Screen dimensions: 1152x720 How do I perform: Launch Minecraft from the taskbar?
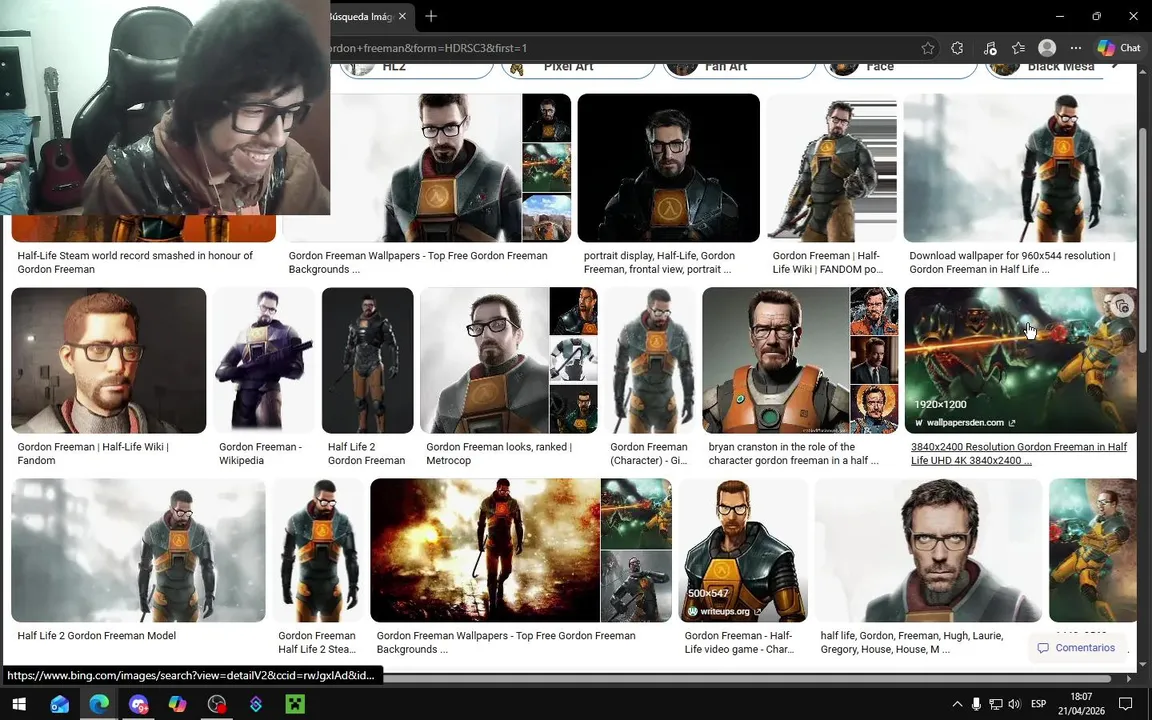(x=295, y=704)
